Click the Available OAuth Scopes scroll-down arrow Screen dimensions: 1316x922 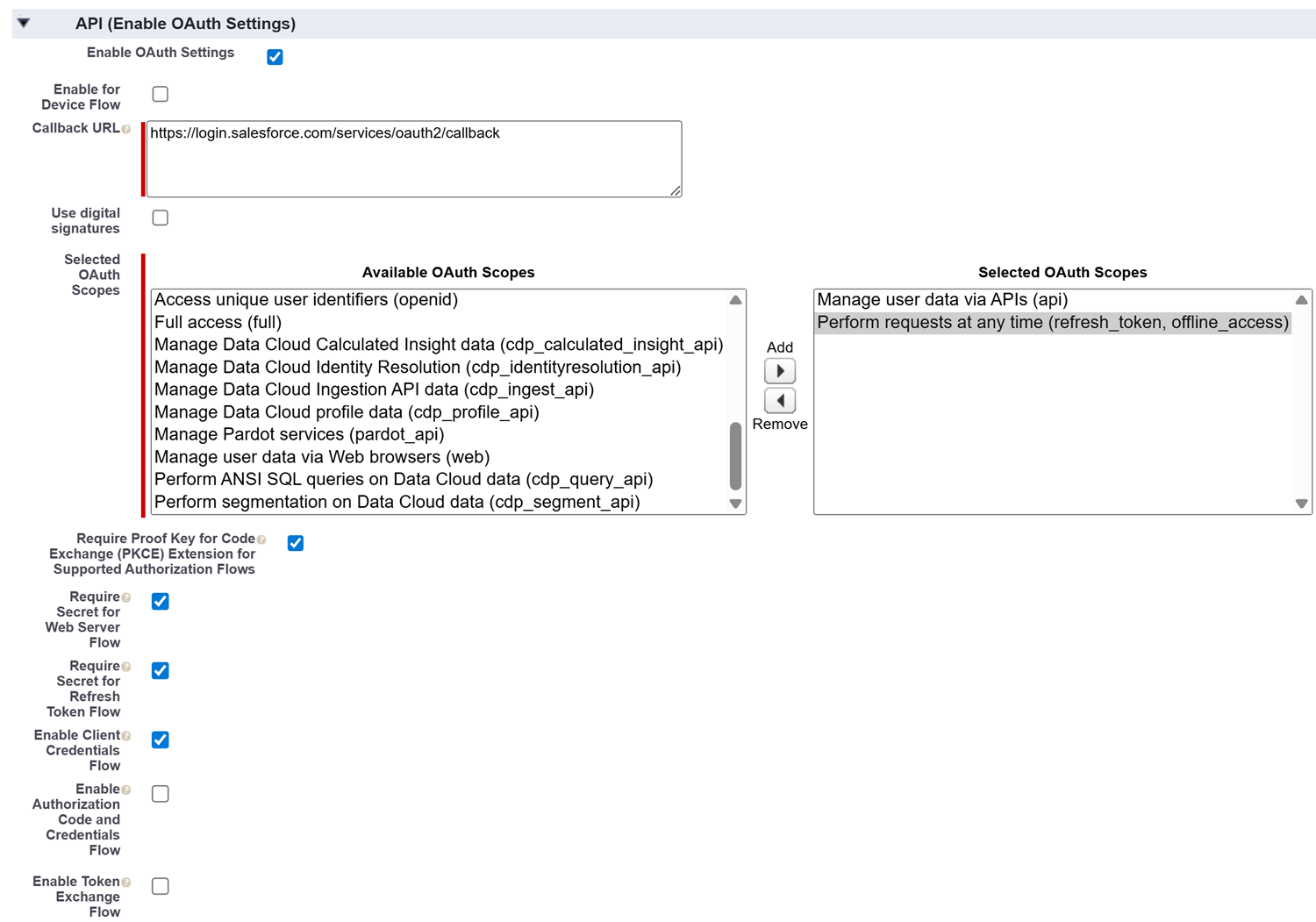tap(736, 504)
